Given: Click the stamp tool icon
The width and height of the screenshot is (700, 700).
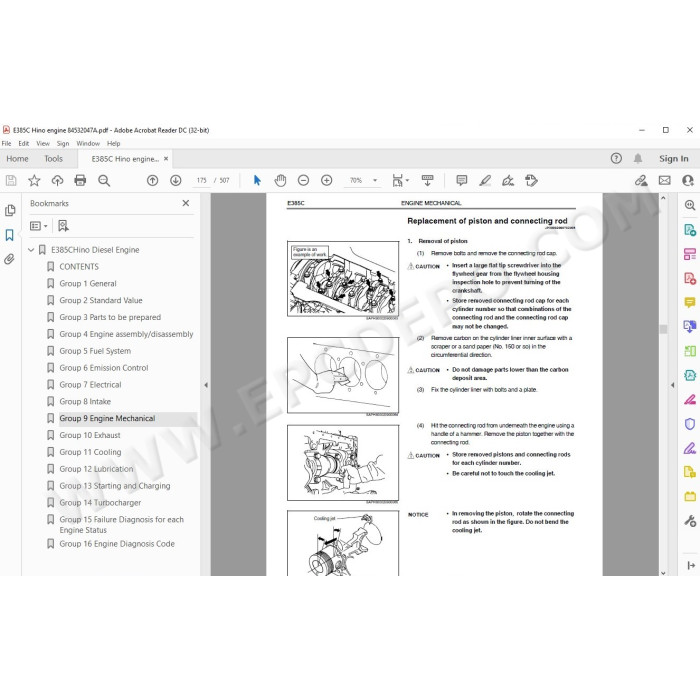Looking at the screenshot, I should click(x=531, y=180).
